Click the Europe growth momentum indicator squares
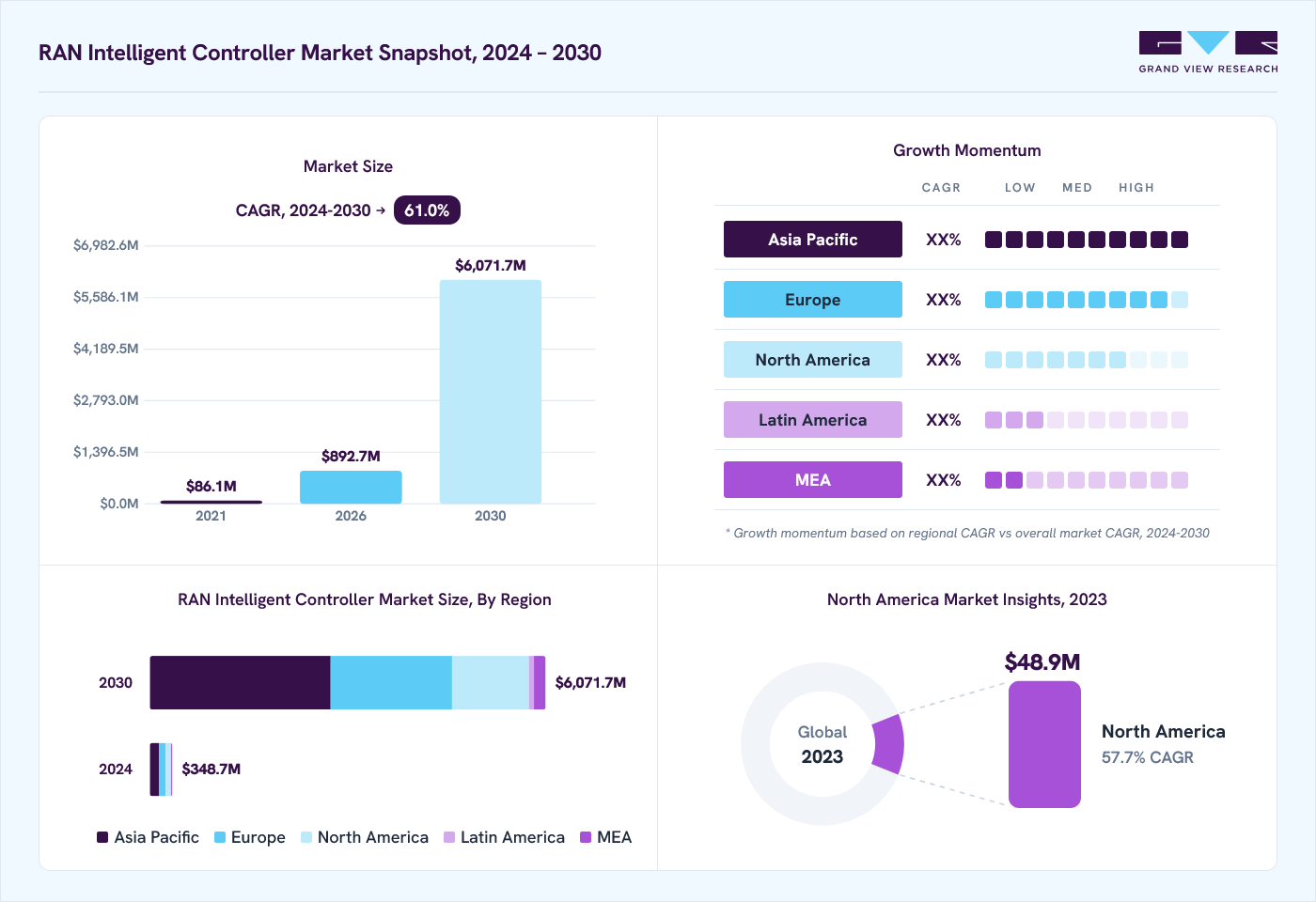 pyautogui.click(x=1087, y=300)
